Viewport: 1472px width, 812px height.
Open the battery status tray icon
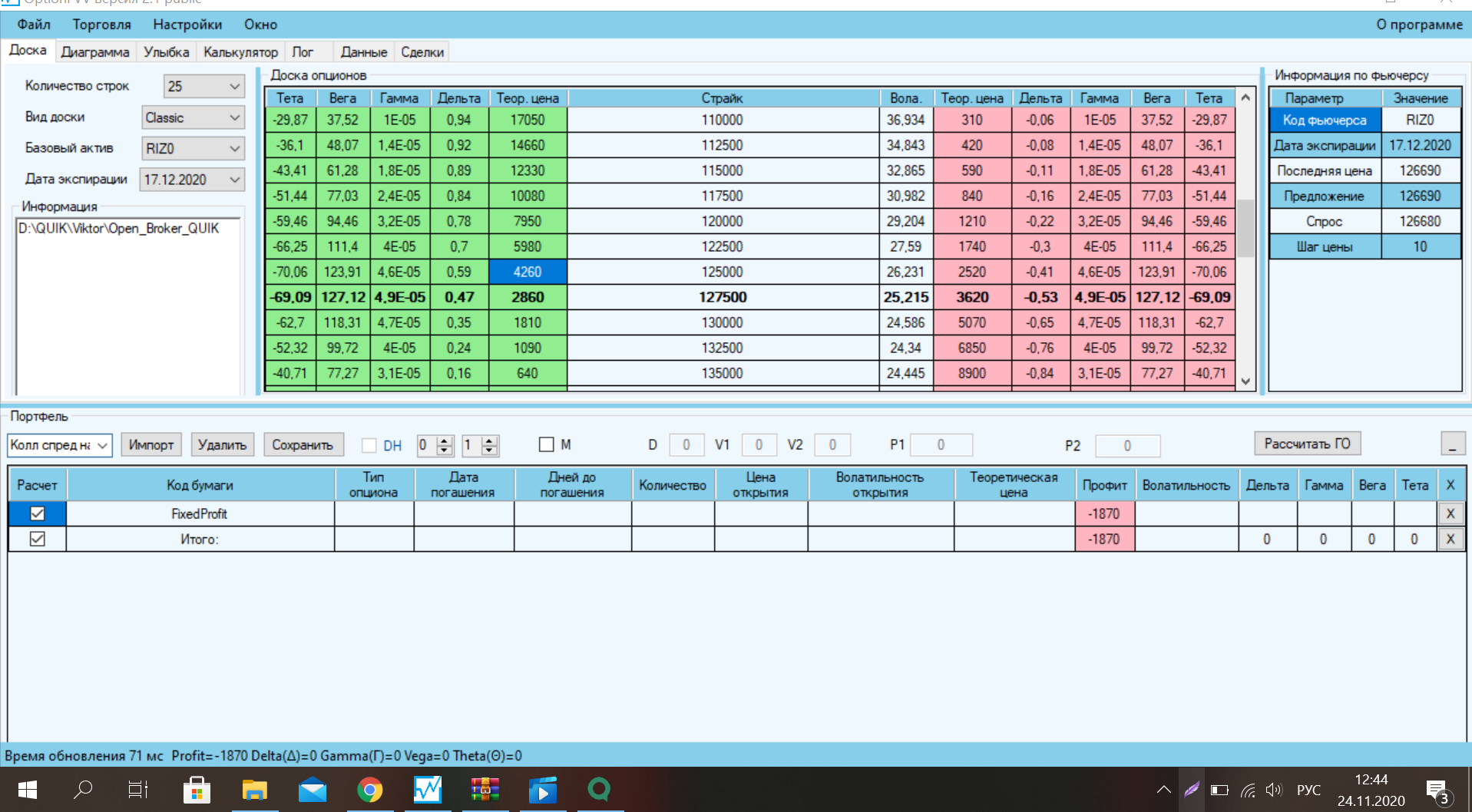(x=1219, y=790)
